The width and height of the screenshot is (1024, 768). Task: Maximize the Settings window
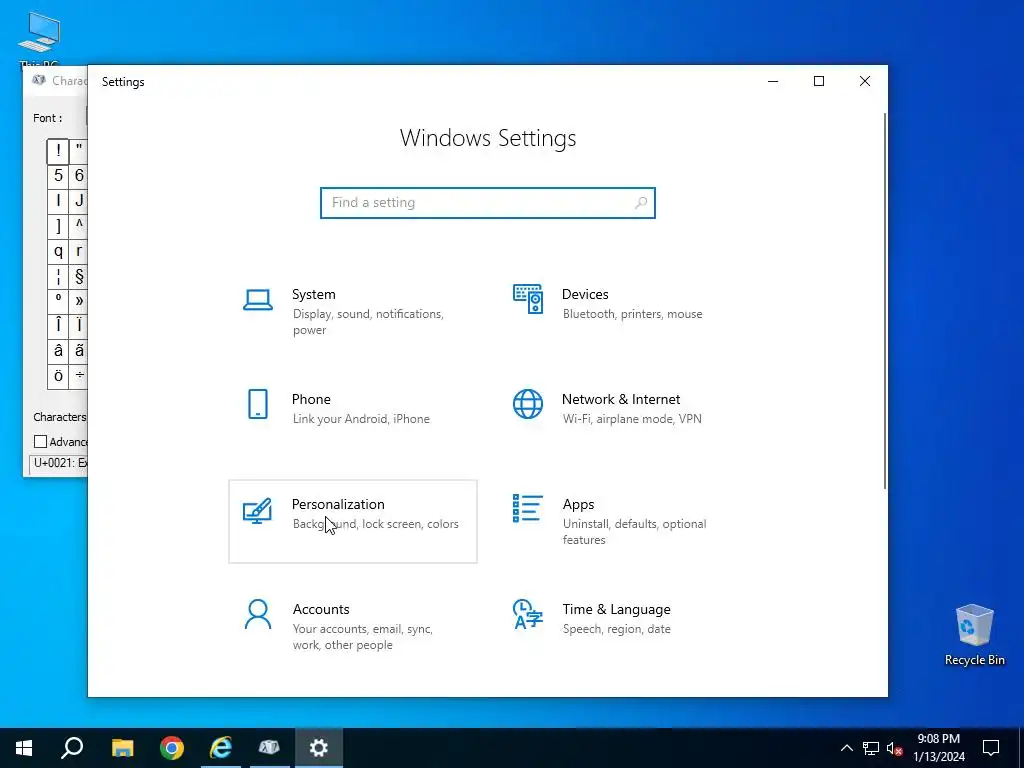[819, 82]
